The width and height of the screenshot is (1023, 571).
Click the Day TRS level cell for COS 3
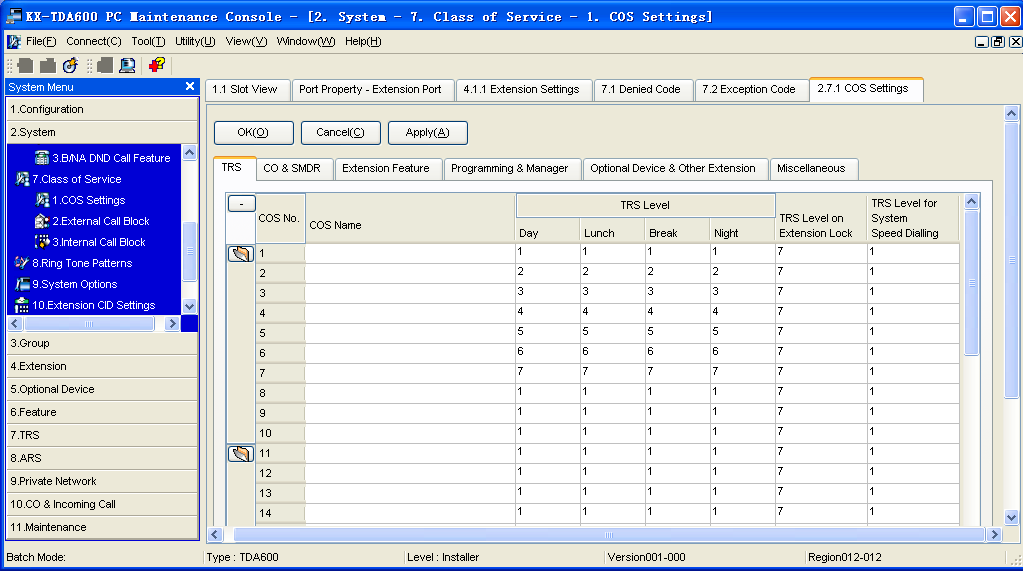(548, 293)
